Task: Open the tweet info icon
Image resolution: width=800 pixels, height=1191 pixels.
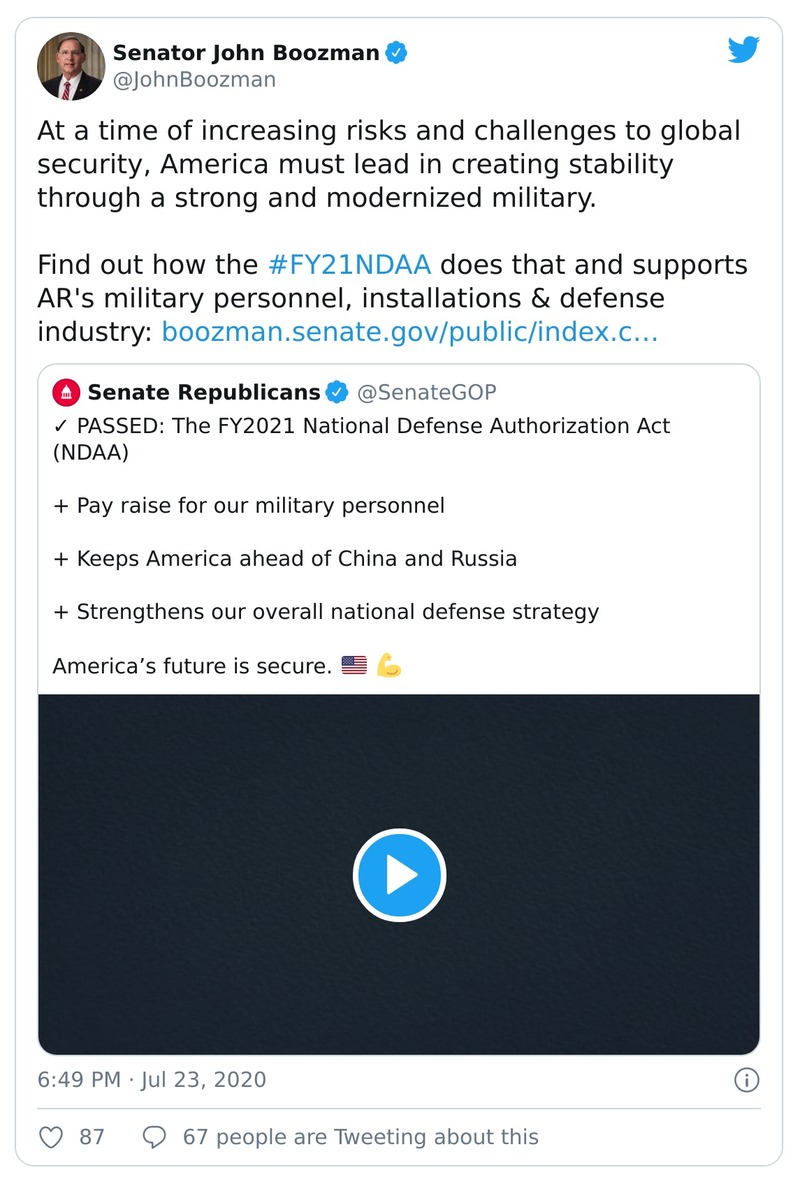Action: click(746, 1080)
